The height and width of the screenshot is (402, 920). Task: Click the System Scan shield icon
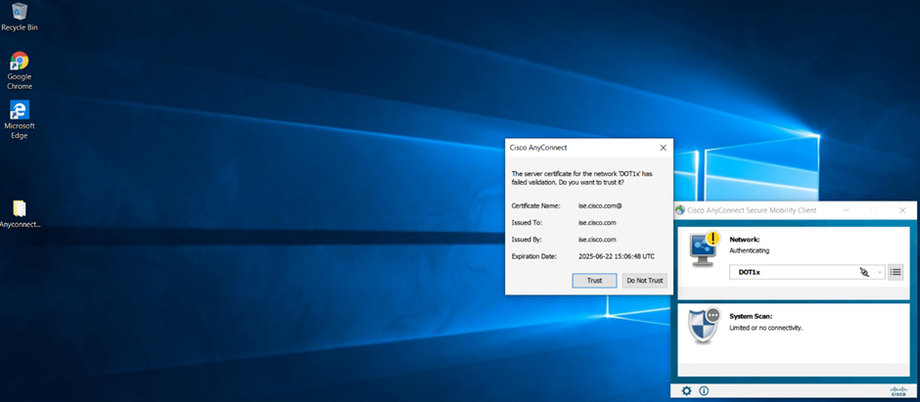coord(704,325)
